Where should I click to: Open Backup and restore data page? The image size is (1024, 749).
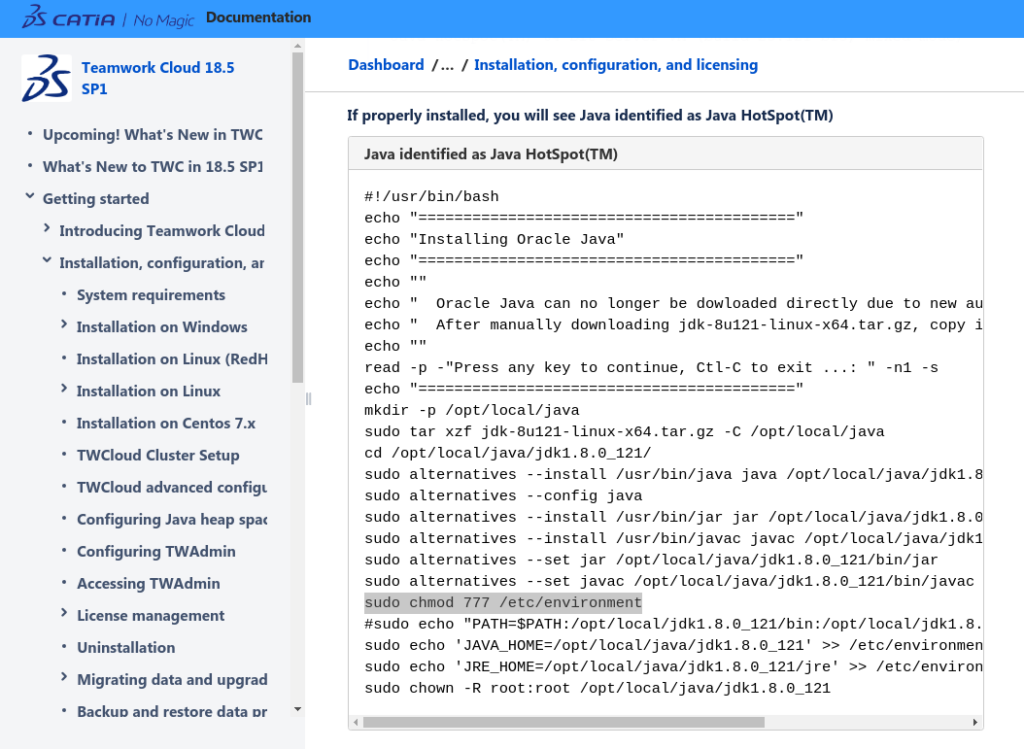pyautogui.click(x=172, y=711)
